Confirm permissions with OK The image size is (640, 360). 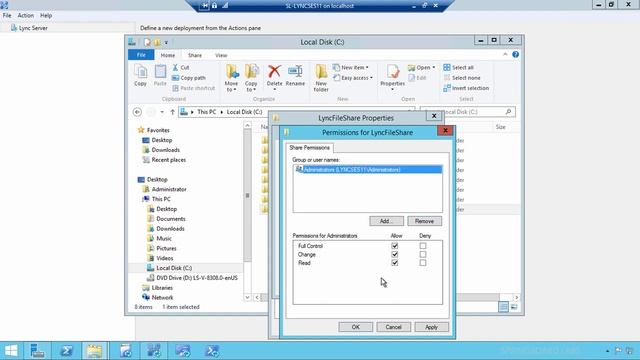tap(356, 327)
